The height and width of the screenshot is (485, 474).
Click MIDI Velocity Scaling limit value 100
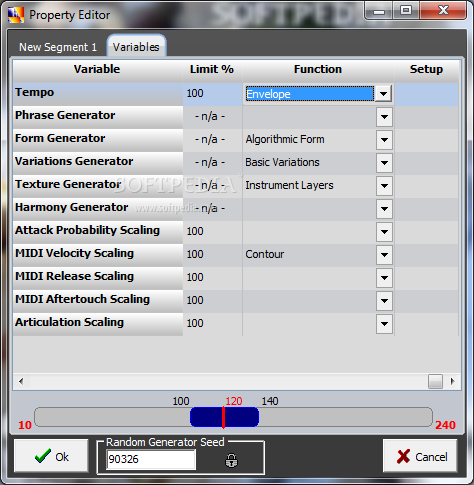tap(195, 254)
